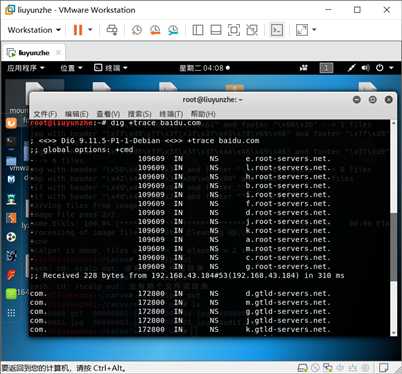Pause the virtual machine

78,30
